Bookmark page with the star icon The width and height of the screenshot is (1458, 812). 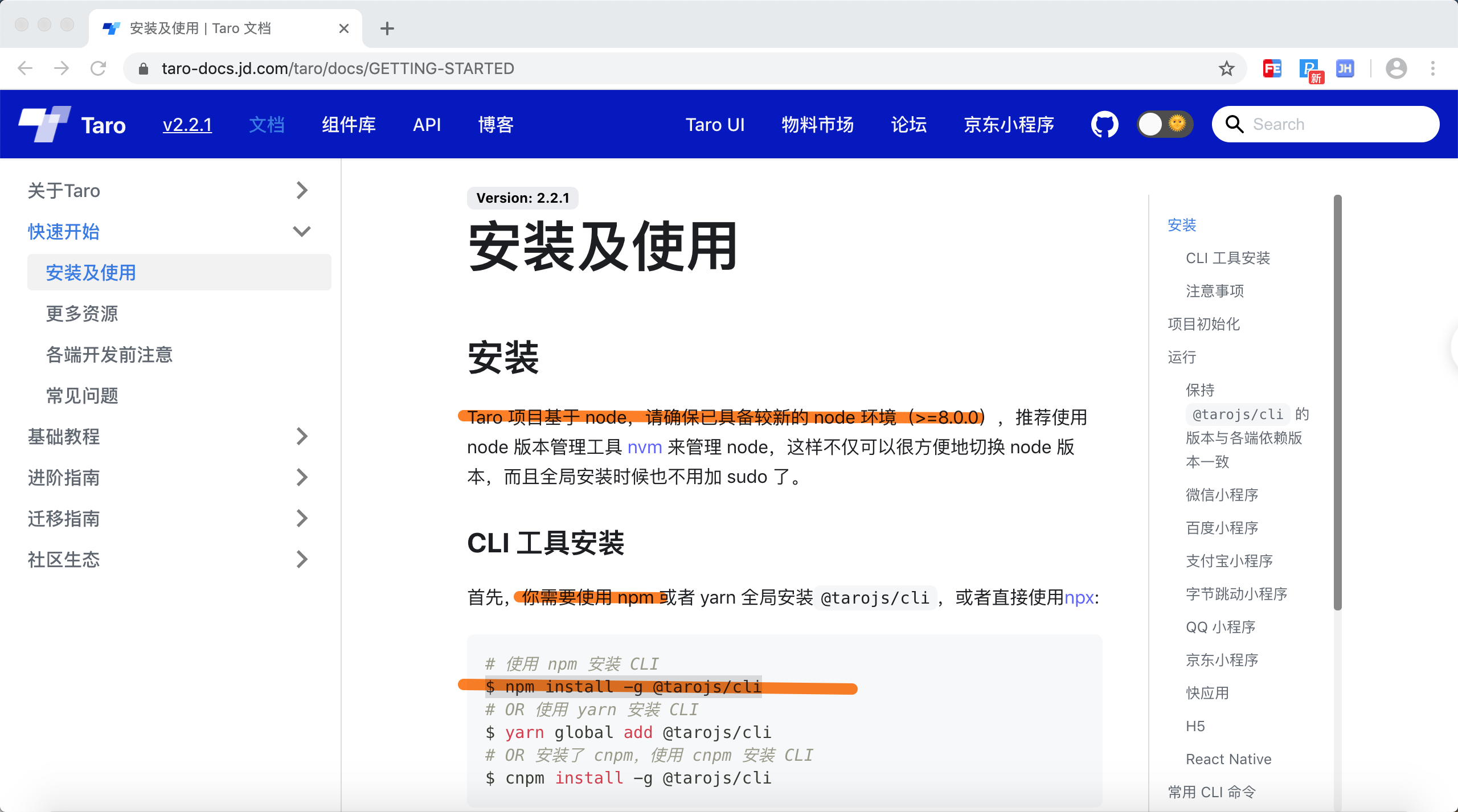pos(1226,69)
